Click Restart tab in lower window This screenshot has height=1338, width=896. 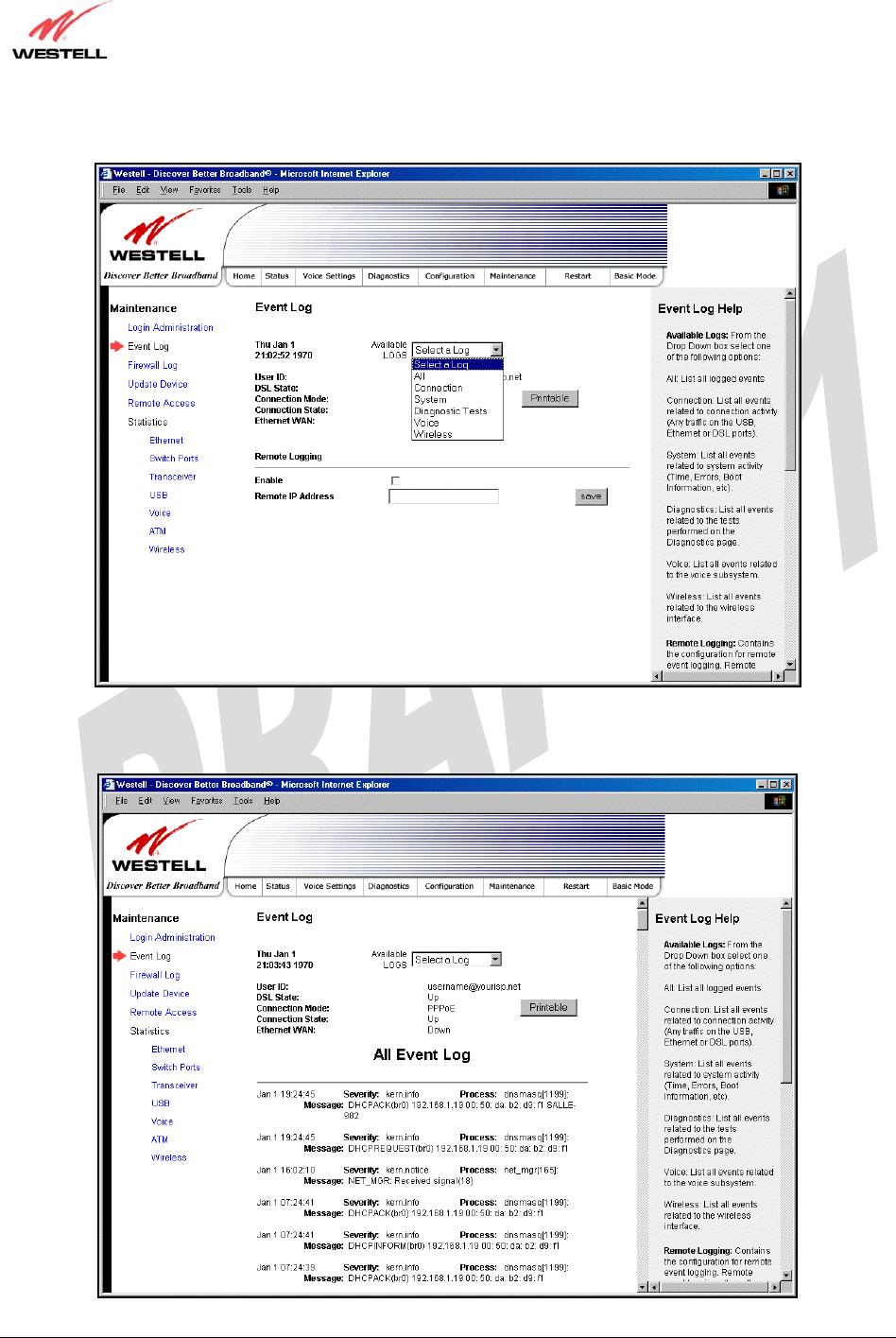(x=576, y=886)
